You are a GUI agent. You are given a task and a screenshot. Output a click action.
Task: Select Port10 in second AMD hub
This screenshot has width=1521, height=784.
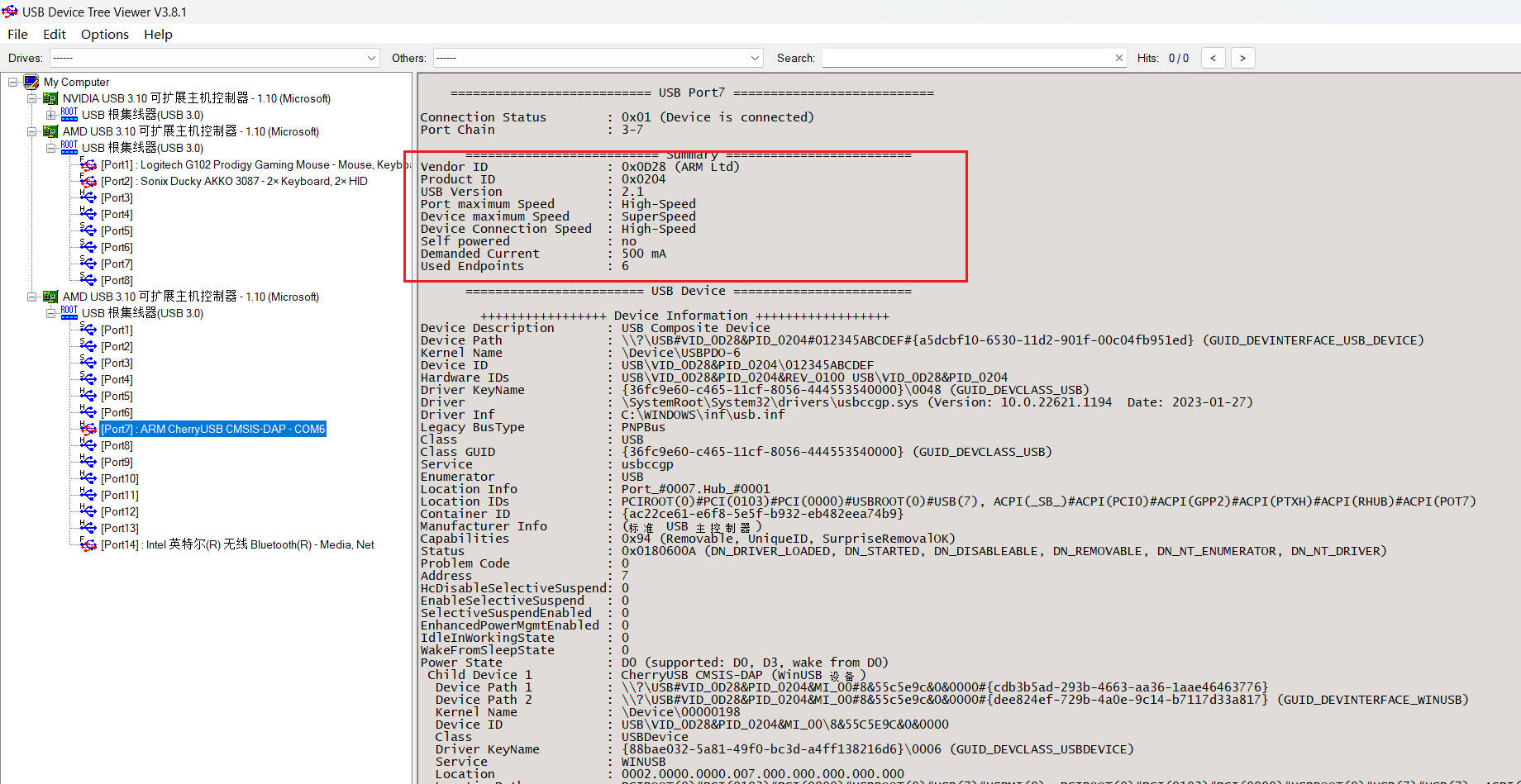[x=120, y=478]
